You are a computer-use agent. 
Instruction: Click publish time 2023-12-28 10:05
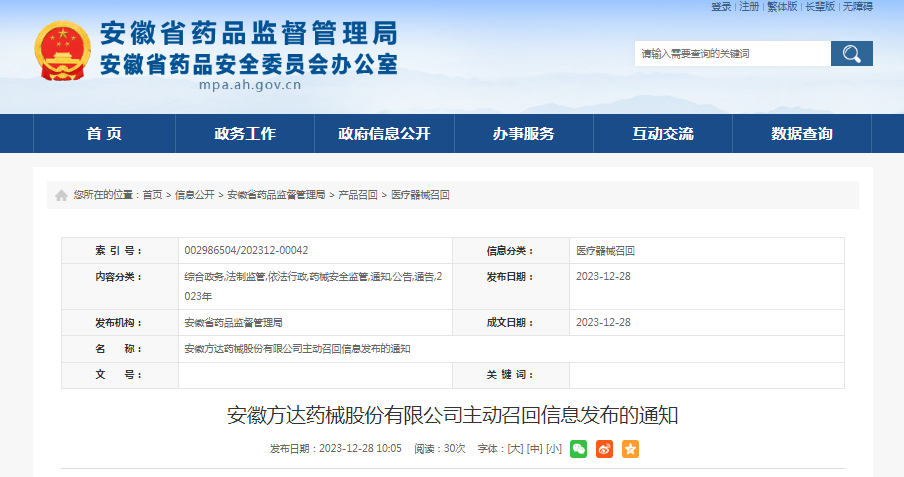tap(360, 449)
